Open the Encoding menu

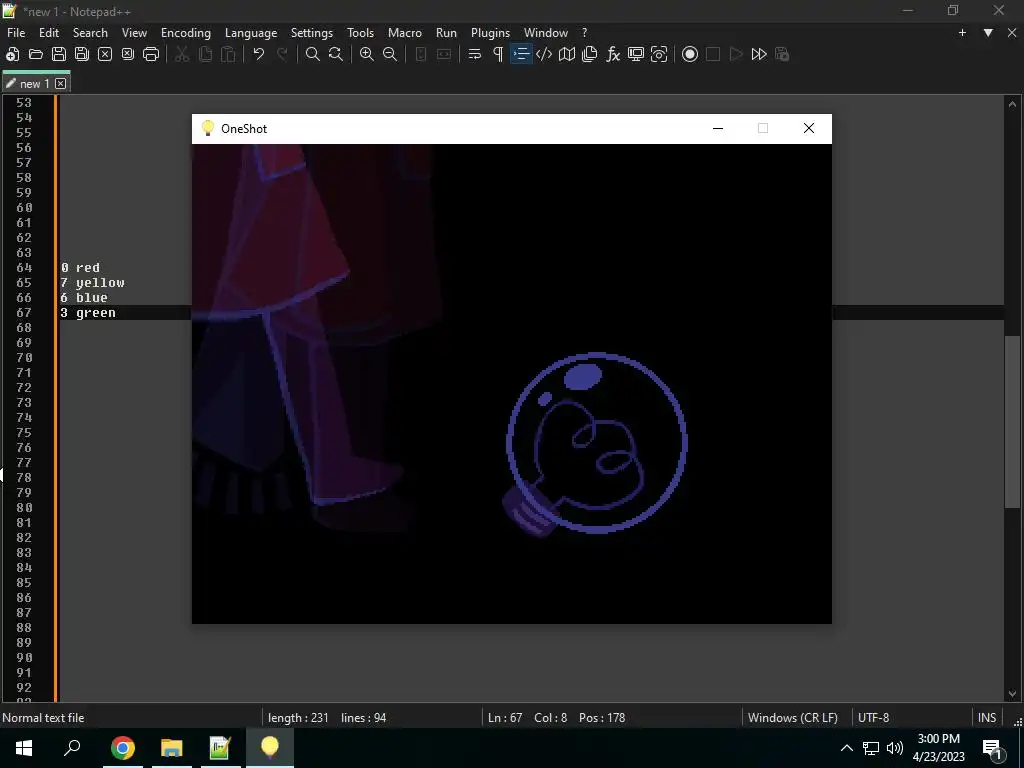coord(186,33)
